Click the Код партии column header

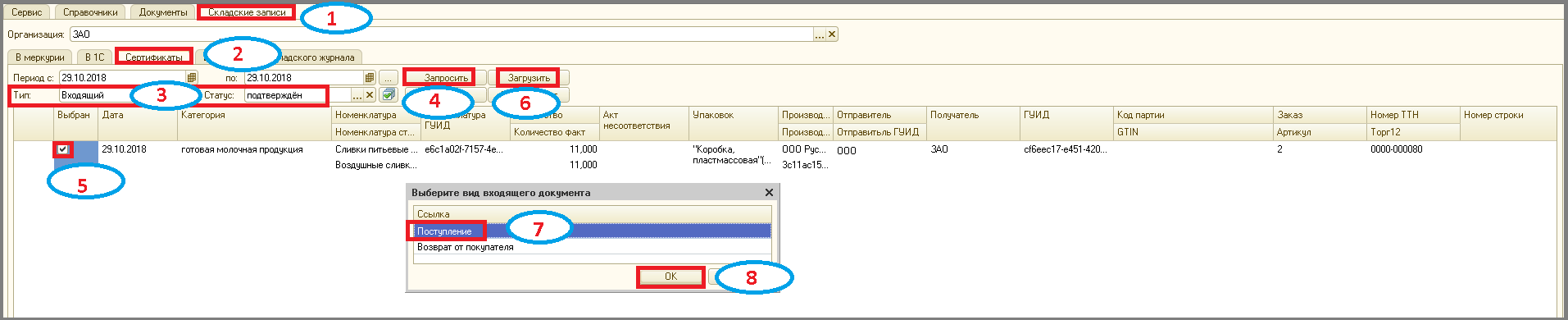1194,115
